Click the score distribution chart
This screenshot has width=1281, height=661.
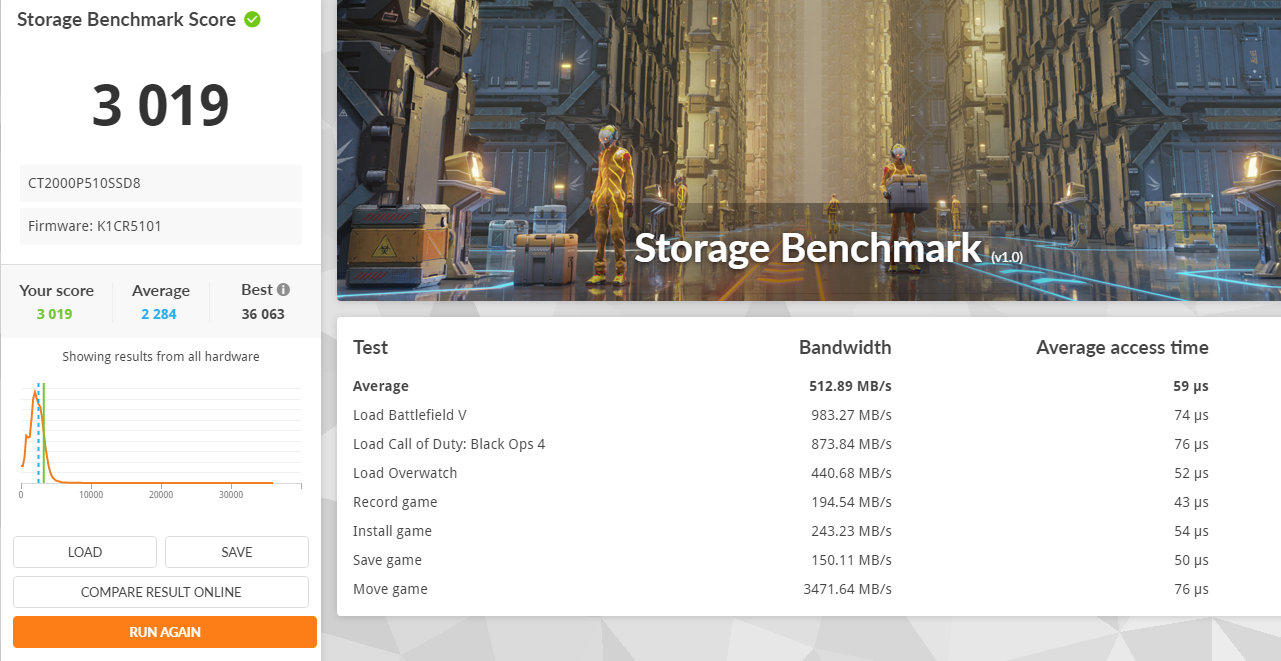pos(160,435)
